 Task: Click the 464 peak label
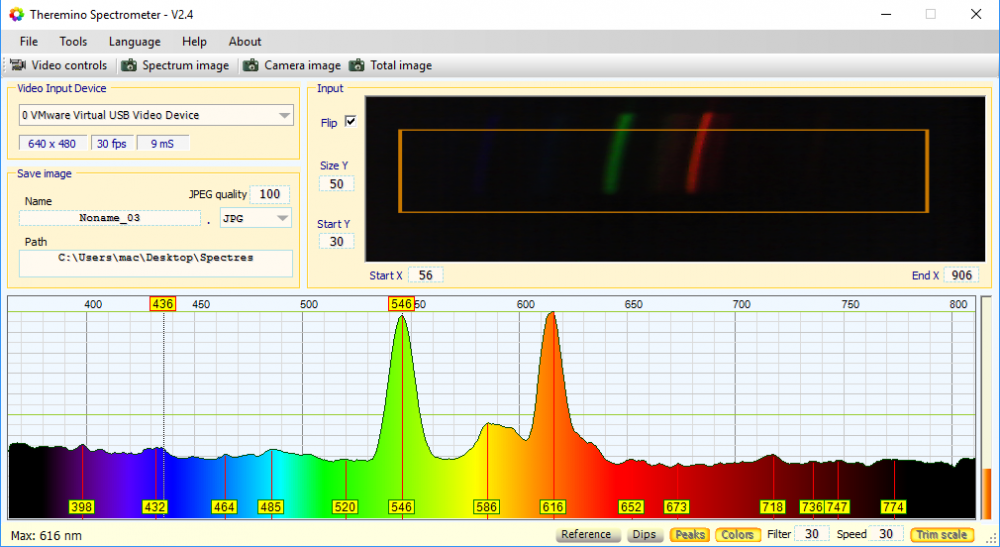[224, 507]
